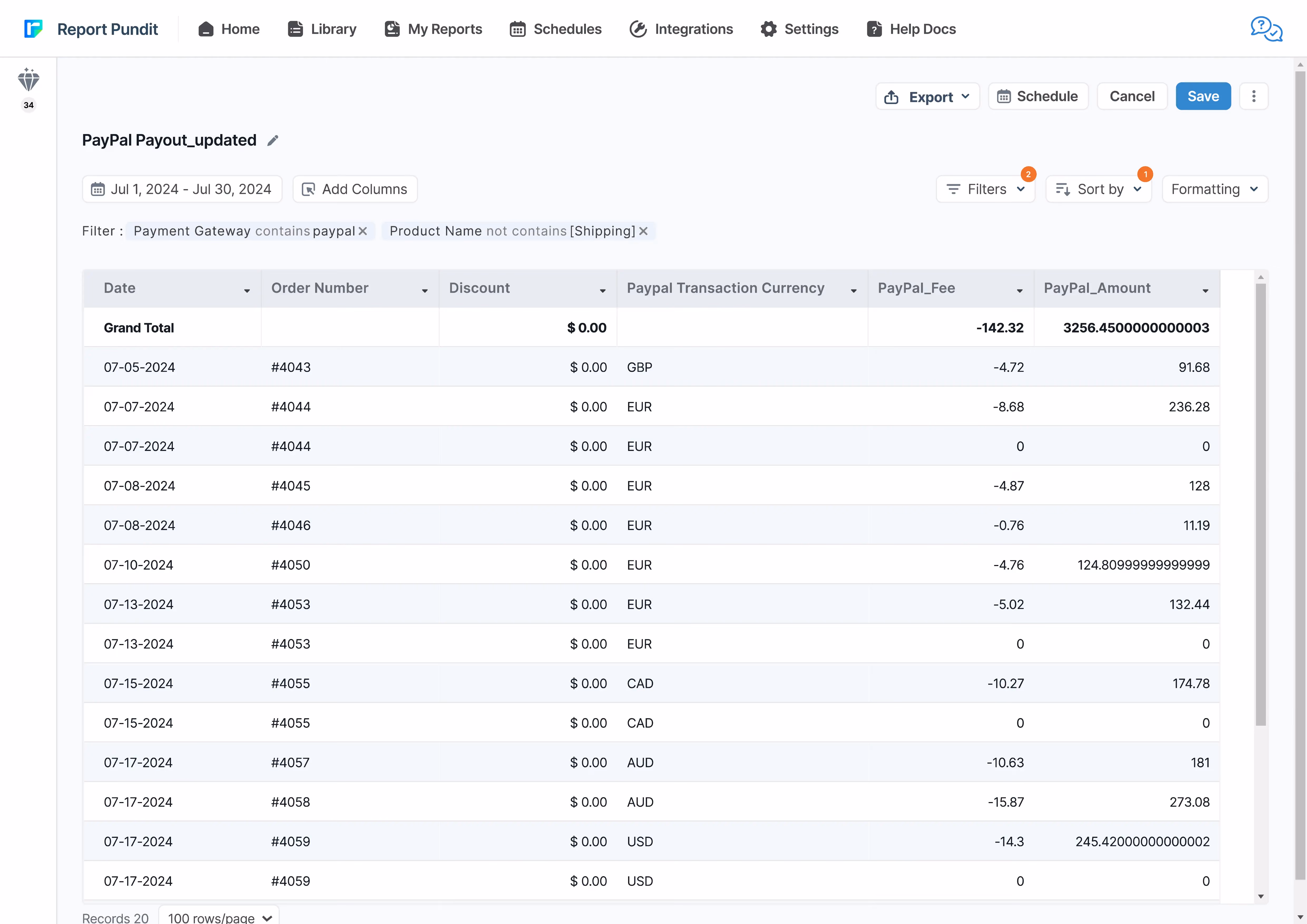Go to Home in top navigation

(229, 29)
